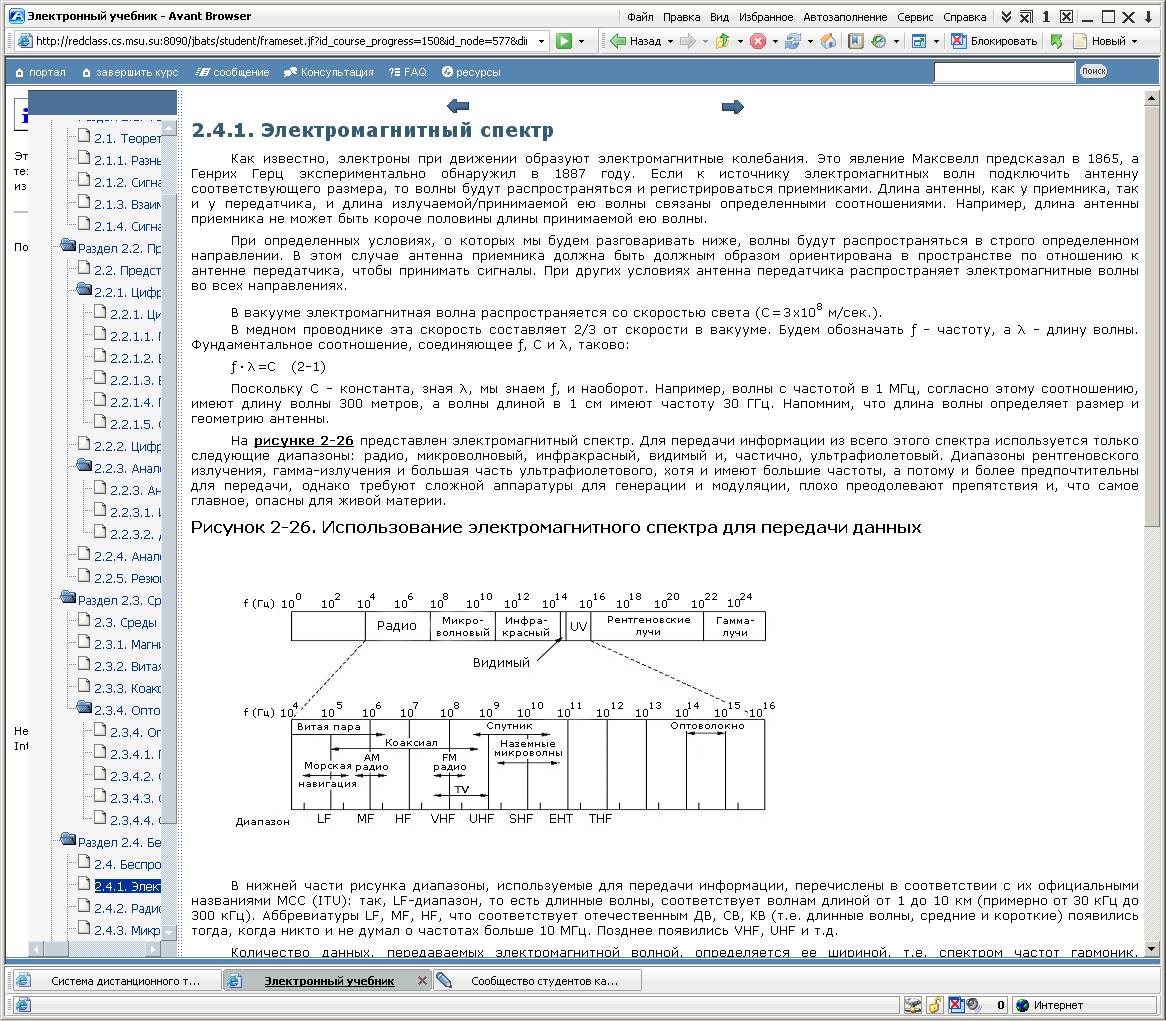Open the window layout dropdown arrow
Image resolution: width=1166 pixels, height=1021 pixels.
(x=936, y=41)
